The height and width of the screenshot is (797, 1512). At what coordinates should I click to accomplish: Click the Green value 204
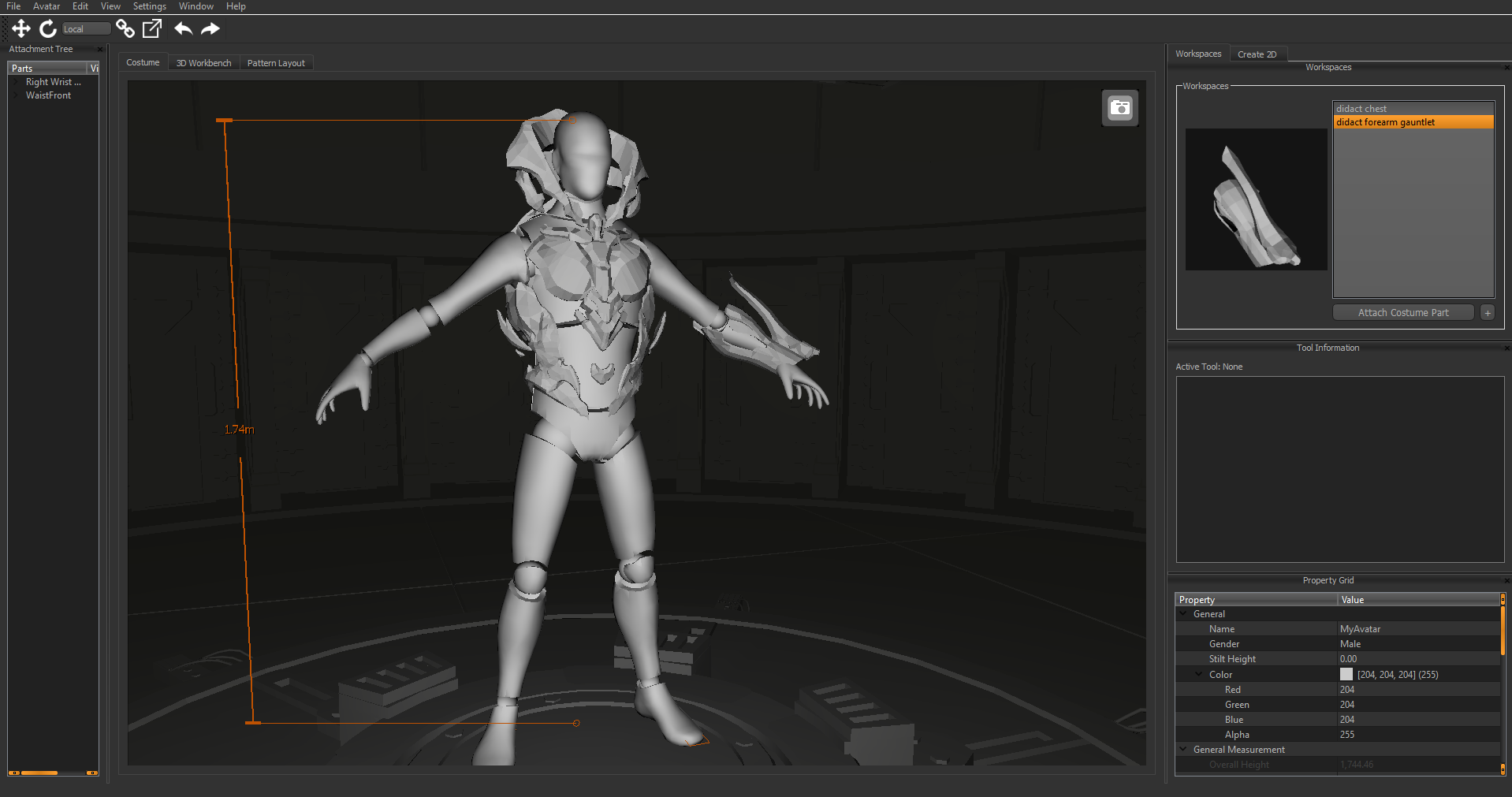pos(1346,705)
